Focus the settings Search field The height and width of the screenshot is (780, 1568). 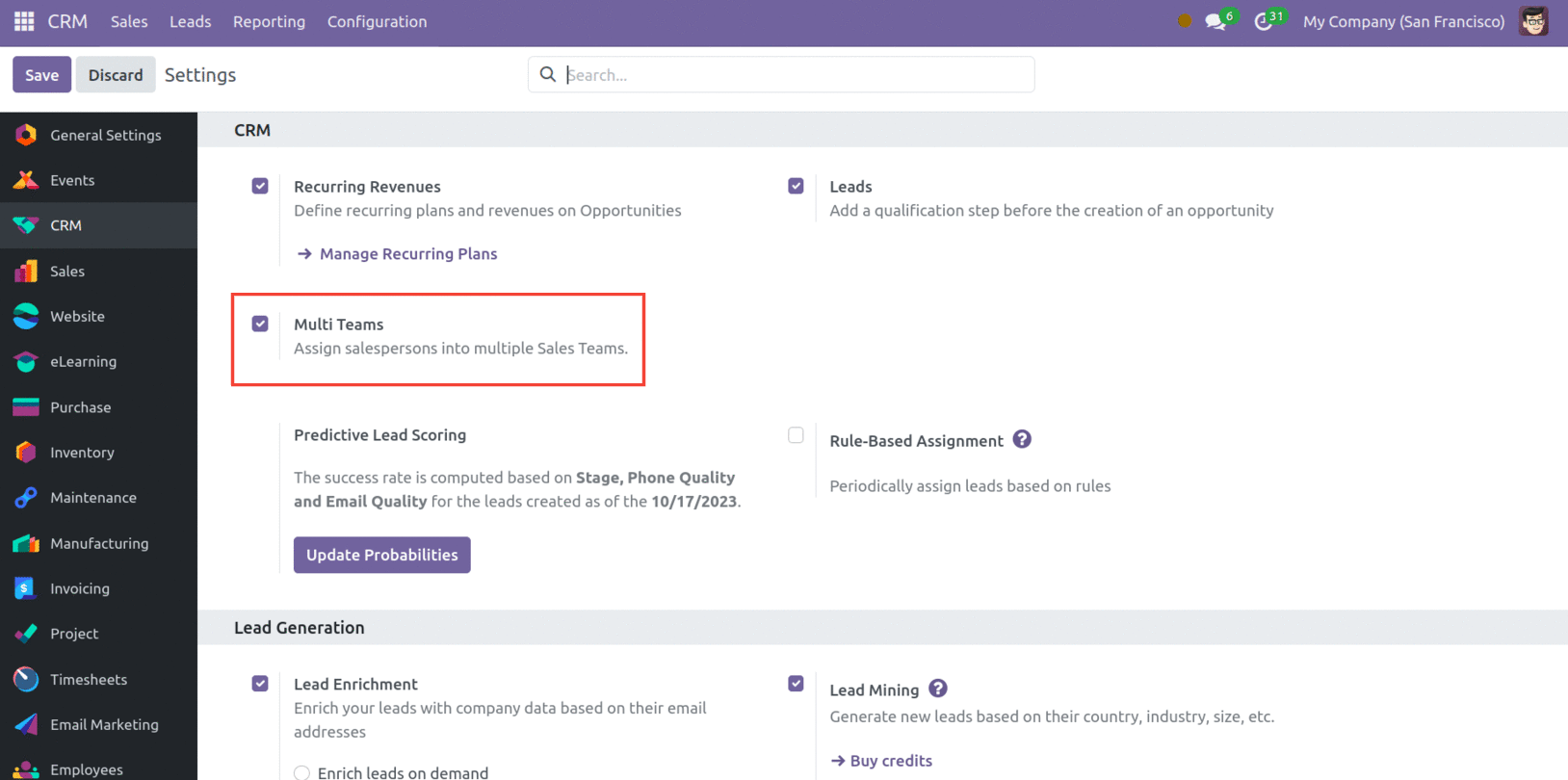tap(781, 74)
